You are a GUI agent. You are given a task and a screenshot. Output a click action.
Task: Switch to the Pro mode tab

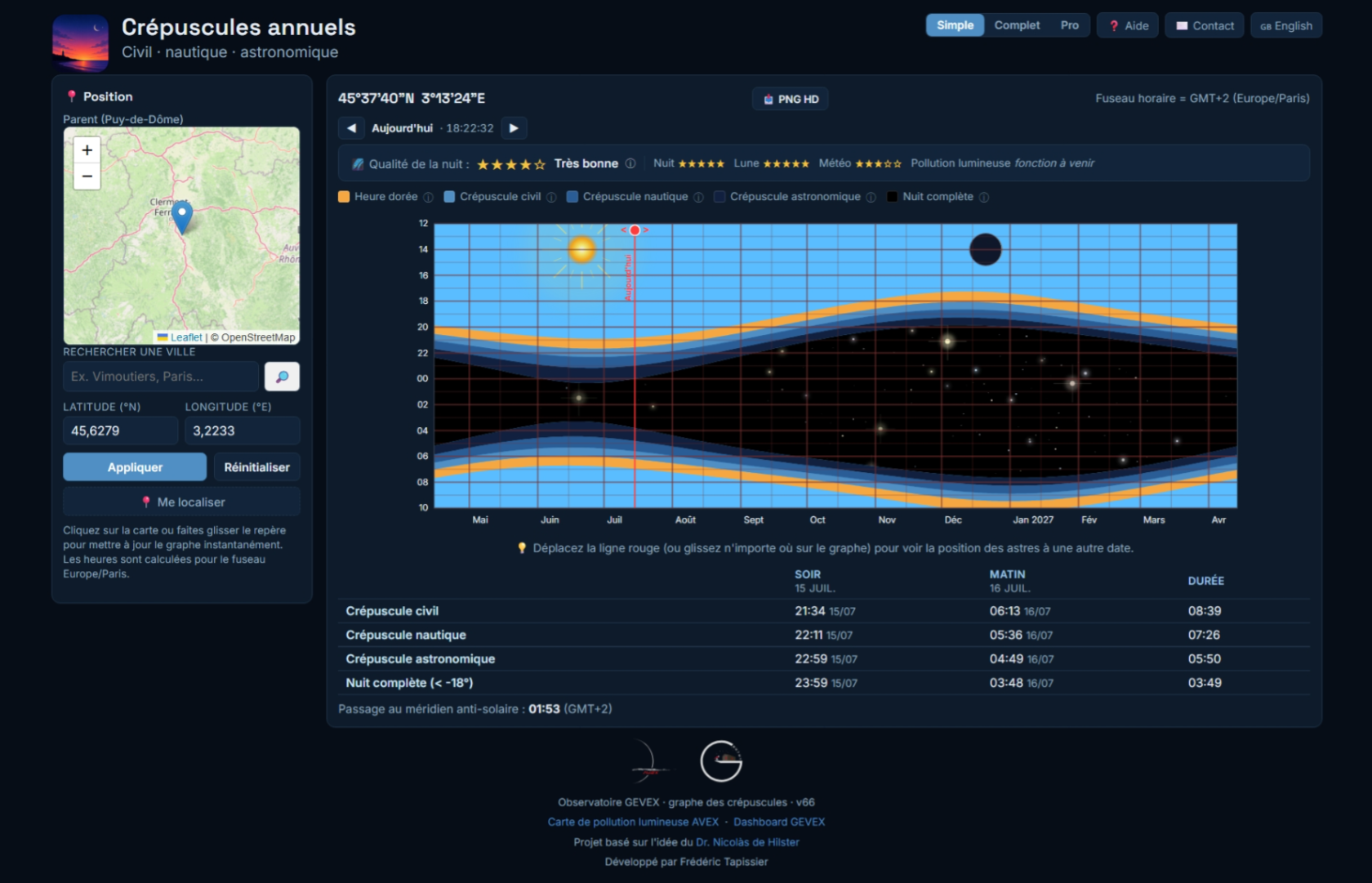click(1070, 25)
